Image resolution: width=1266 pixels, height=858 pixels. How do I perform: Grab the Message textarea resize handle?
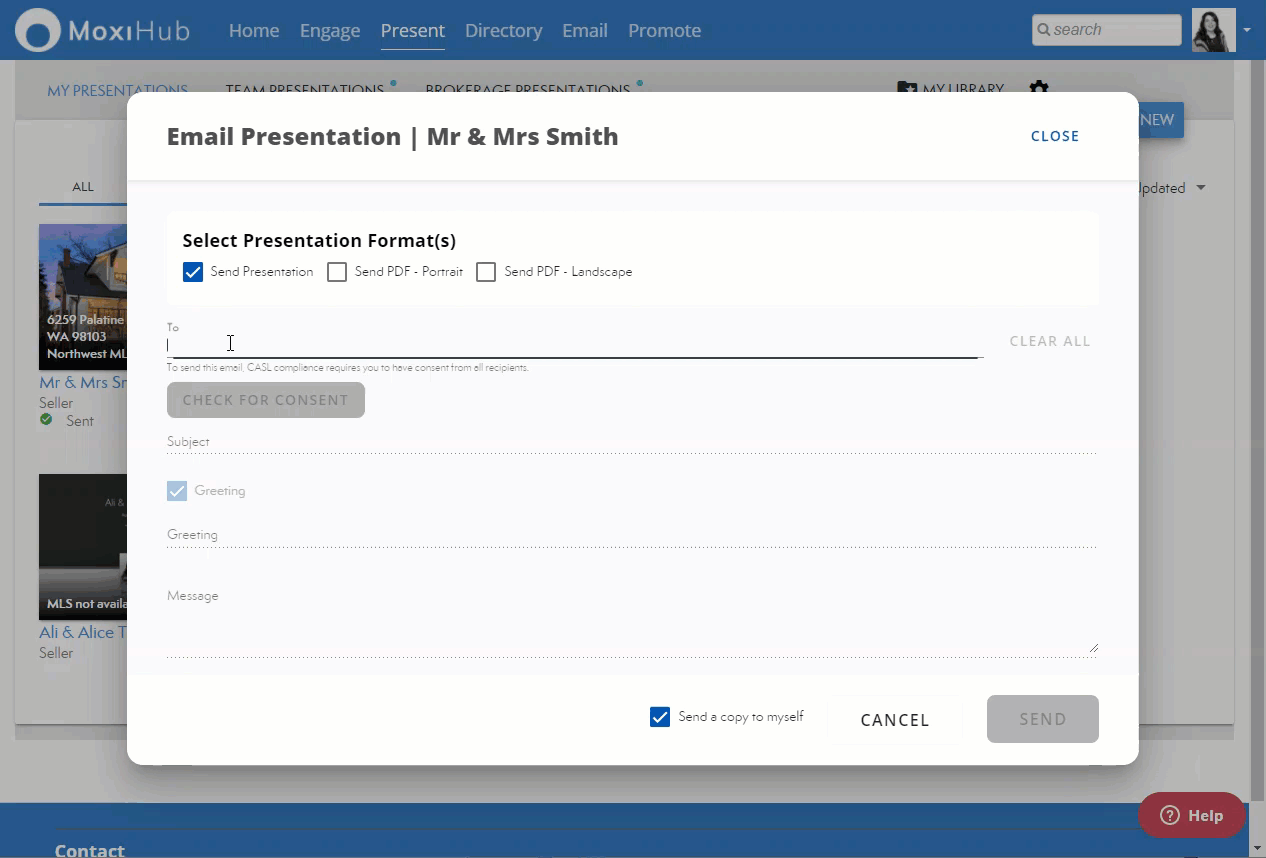point(1093,648)
